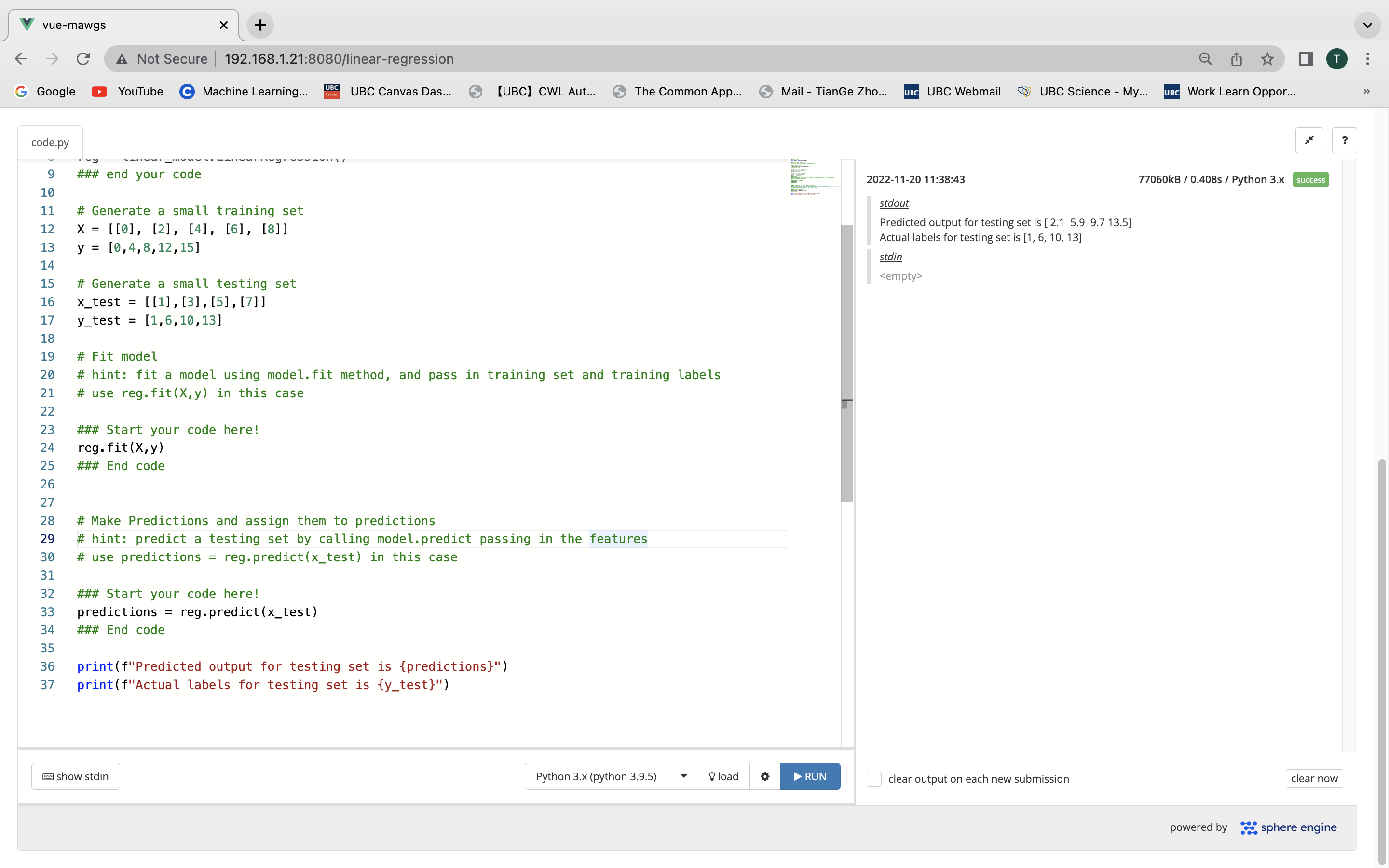This screenshot has width=1389, height=868.
Task: Click the clear now button
Action: point(1314,778)
